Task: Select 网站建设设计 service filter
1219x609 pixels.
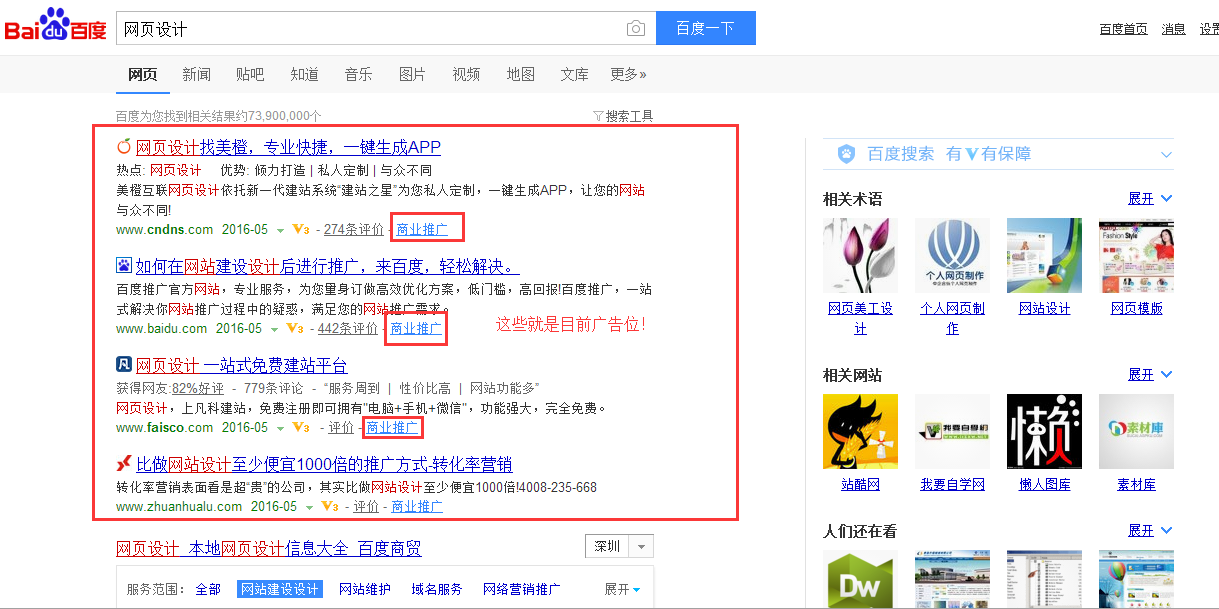Action: tap(280, 589)
